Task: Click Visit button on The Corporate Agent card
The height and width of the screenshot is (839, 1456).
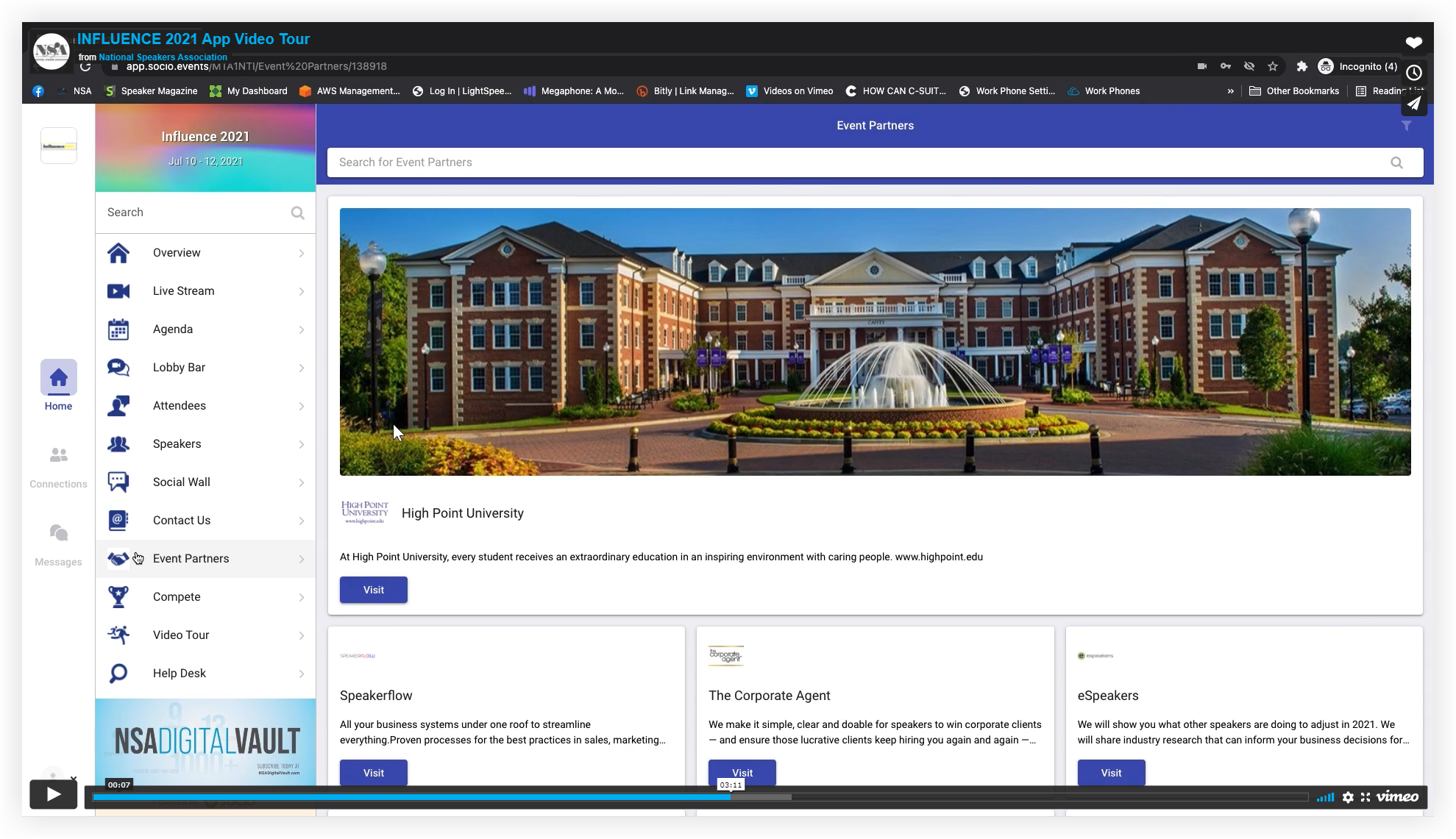Action: 742,772
